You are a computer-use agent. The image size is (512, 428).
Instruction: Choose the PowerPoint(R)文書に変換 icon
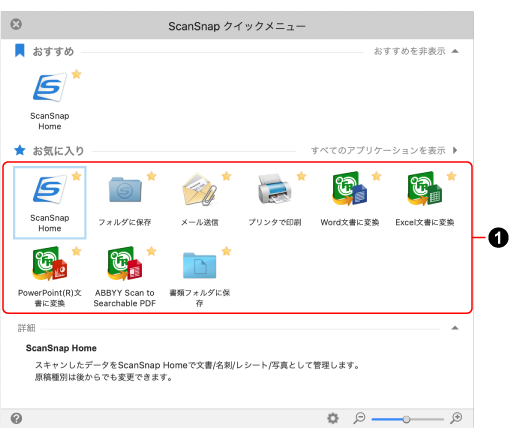50,263
